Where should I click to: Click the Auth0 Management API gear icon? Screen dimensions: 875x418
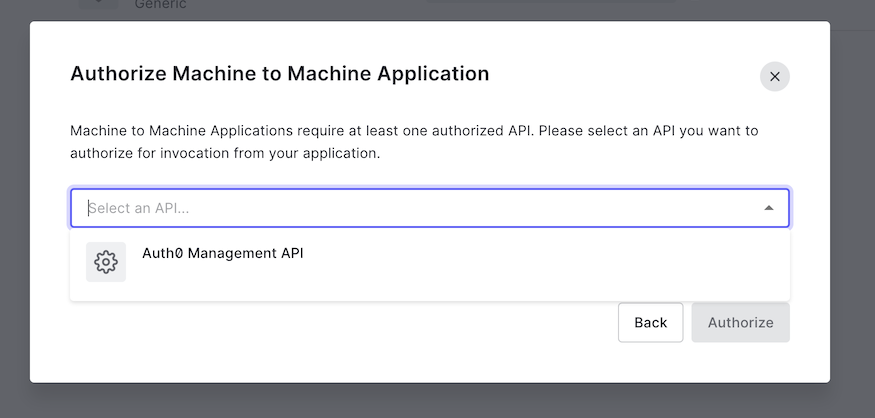pos(106,262)
